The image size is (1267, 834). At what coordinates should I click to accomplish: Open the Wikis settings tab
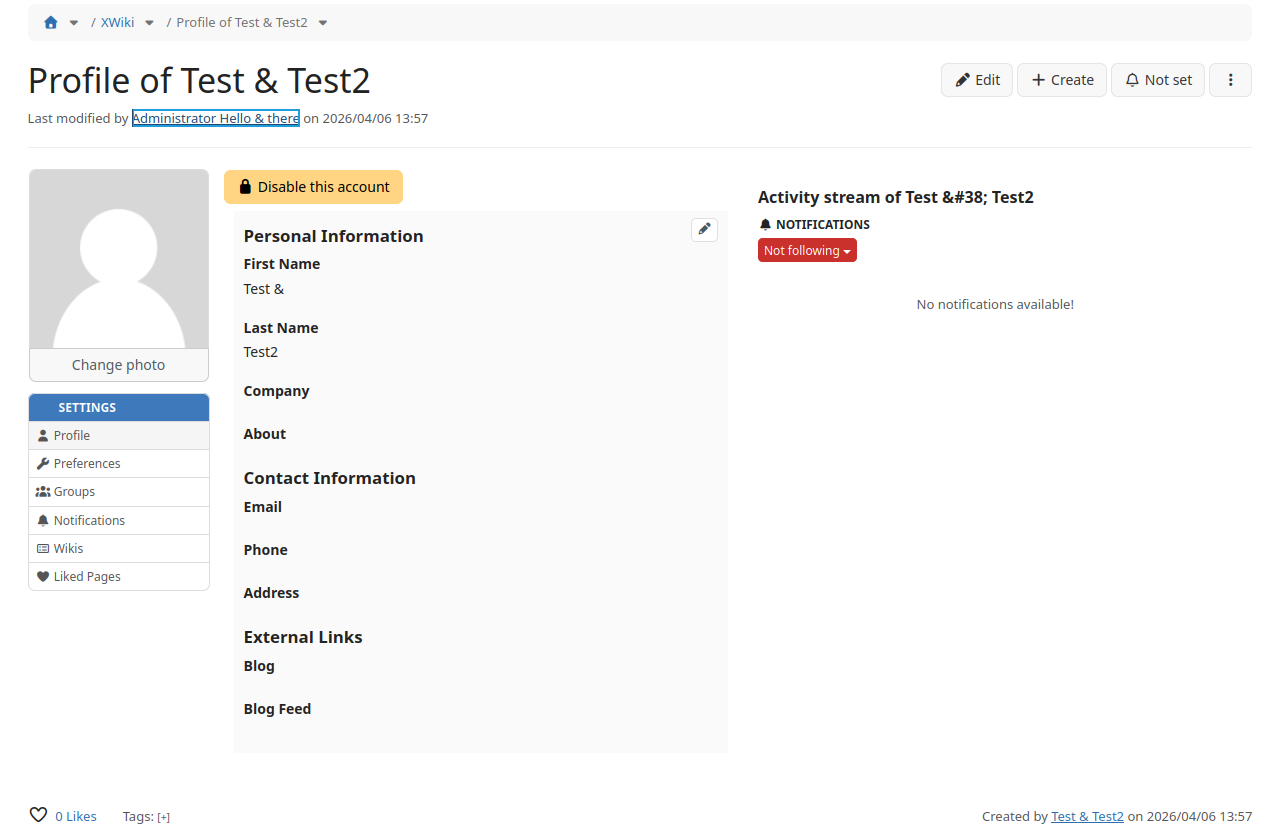click(68, 549)
